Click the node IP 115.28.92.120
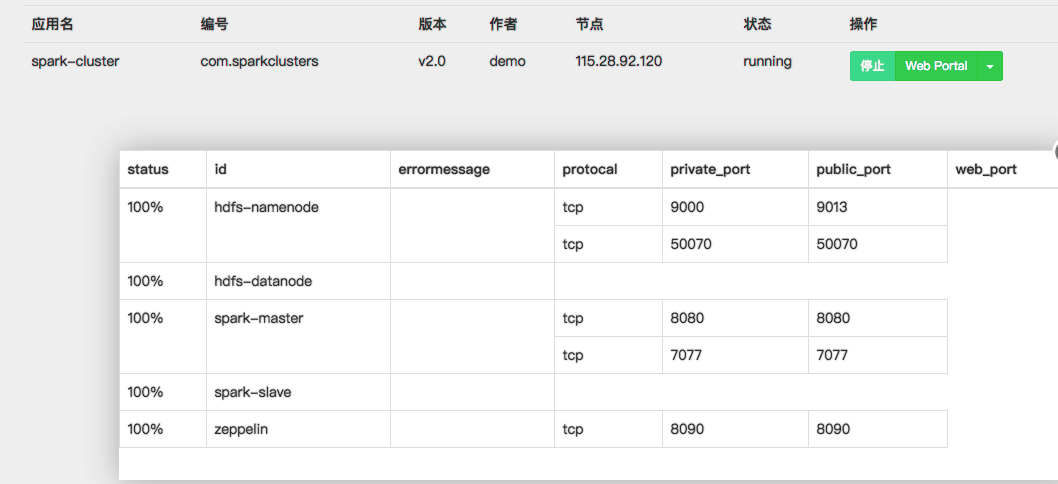 618,61
